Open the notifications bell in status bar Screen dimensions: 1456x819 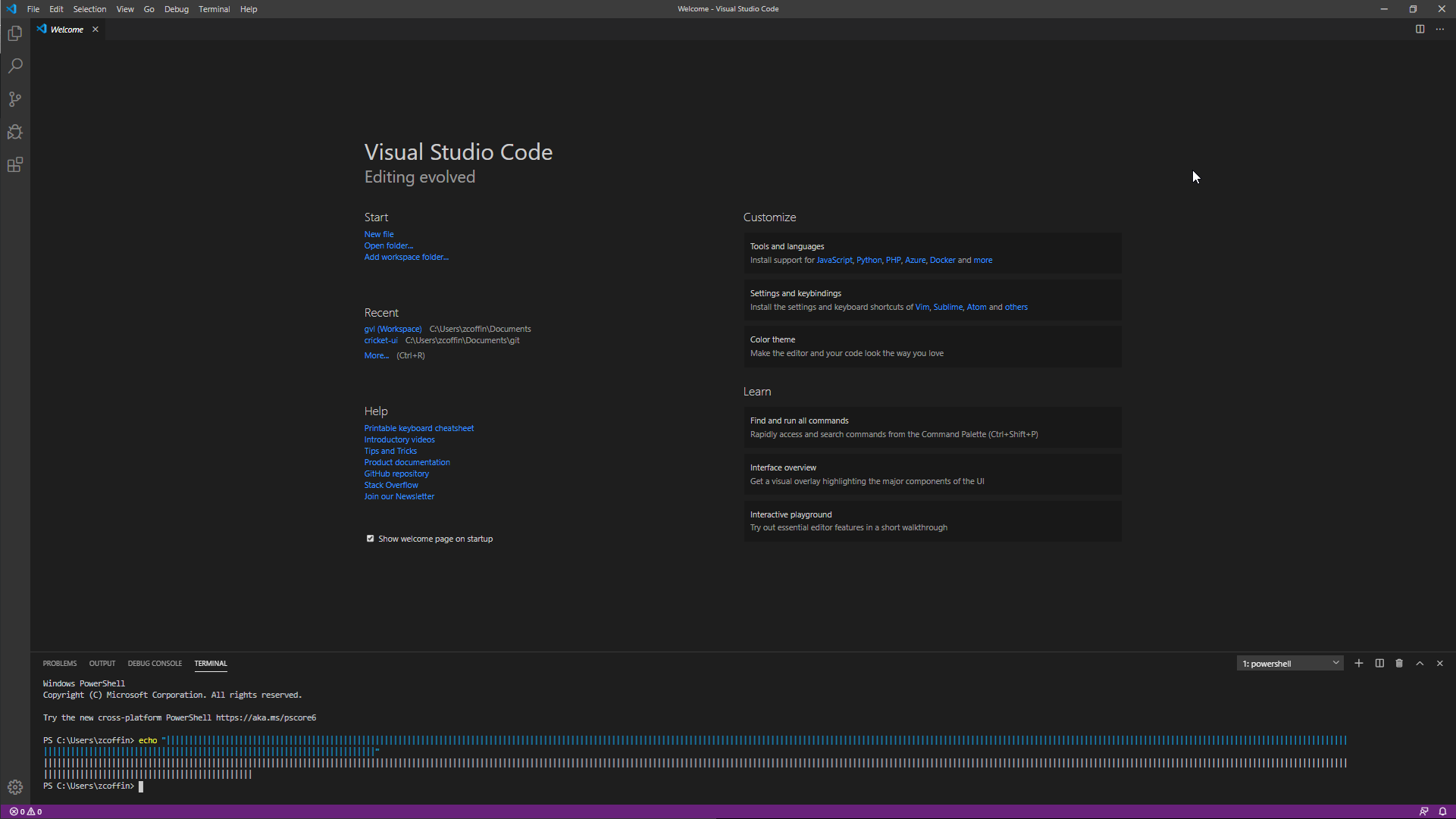[1442, 811]
